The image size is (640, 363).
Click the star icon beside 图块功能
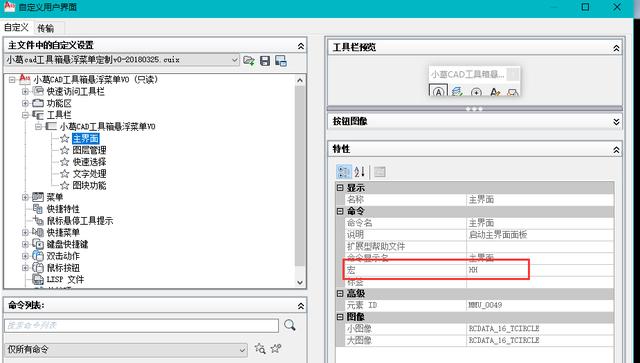(x=64, y=186)
